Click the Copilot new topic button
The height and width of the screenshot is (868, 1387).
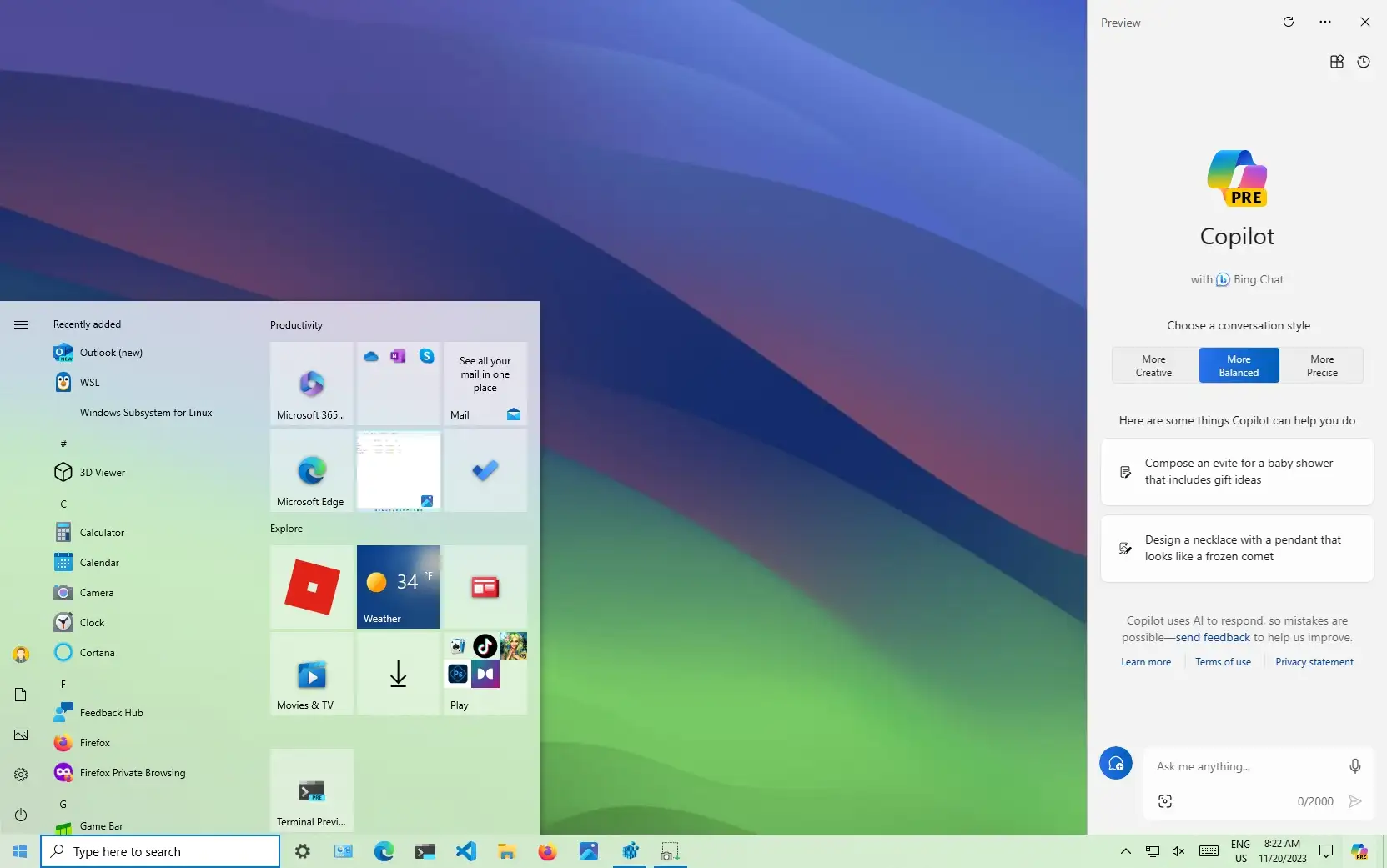1115,763
